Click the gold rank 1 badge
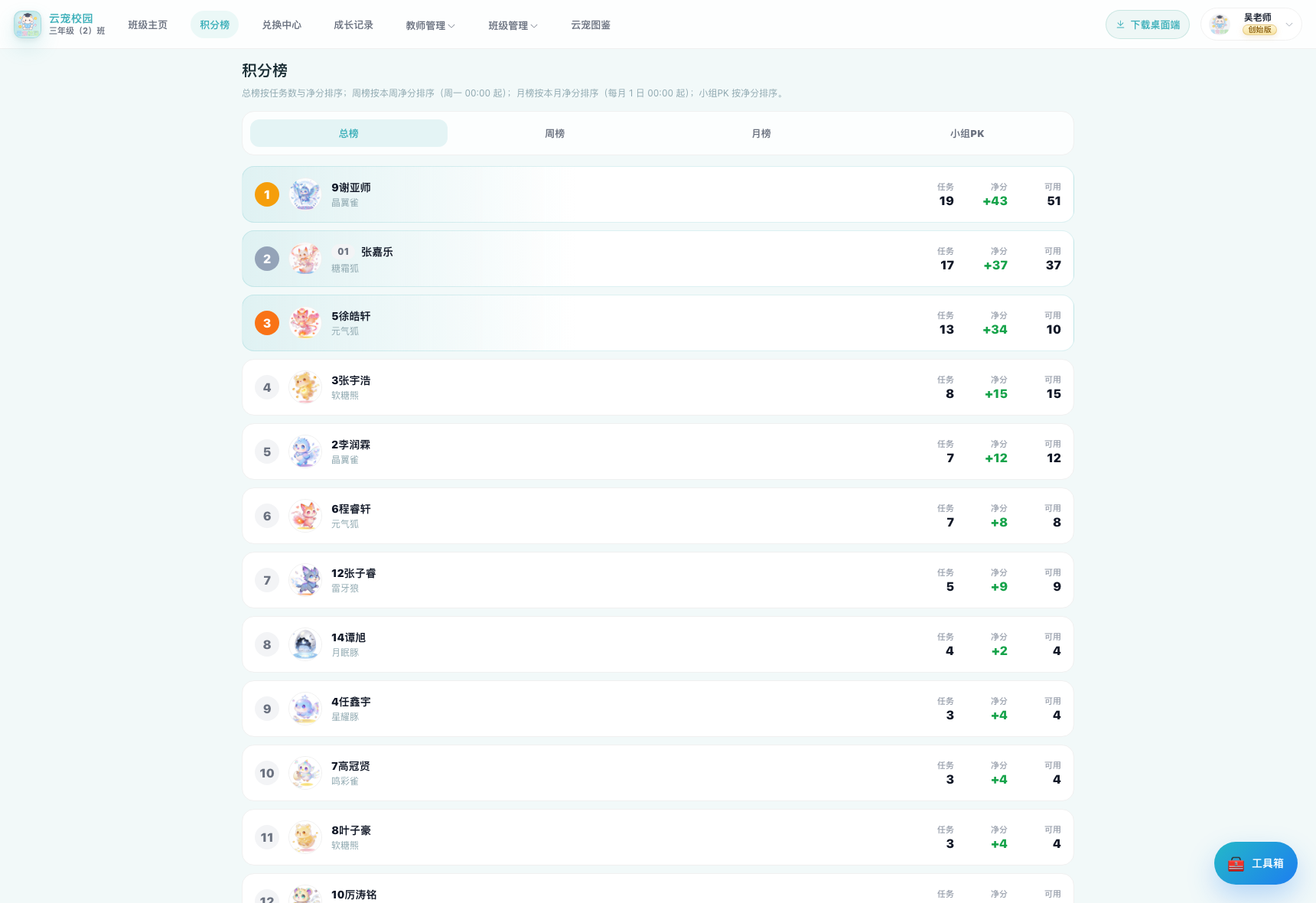This screenshot has width=1316, height=903. click(267, 194)
